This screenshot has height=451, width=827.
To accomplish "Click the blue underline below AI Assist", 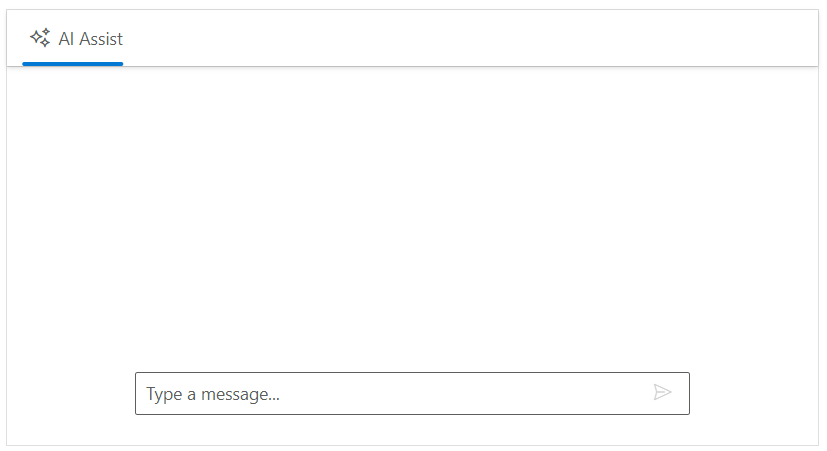I will (x=73, y=63).
